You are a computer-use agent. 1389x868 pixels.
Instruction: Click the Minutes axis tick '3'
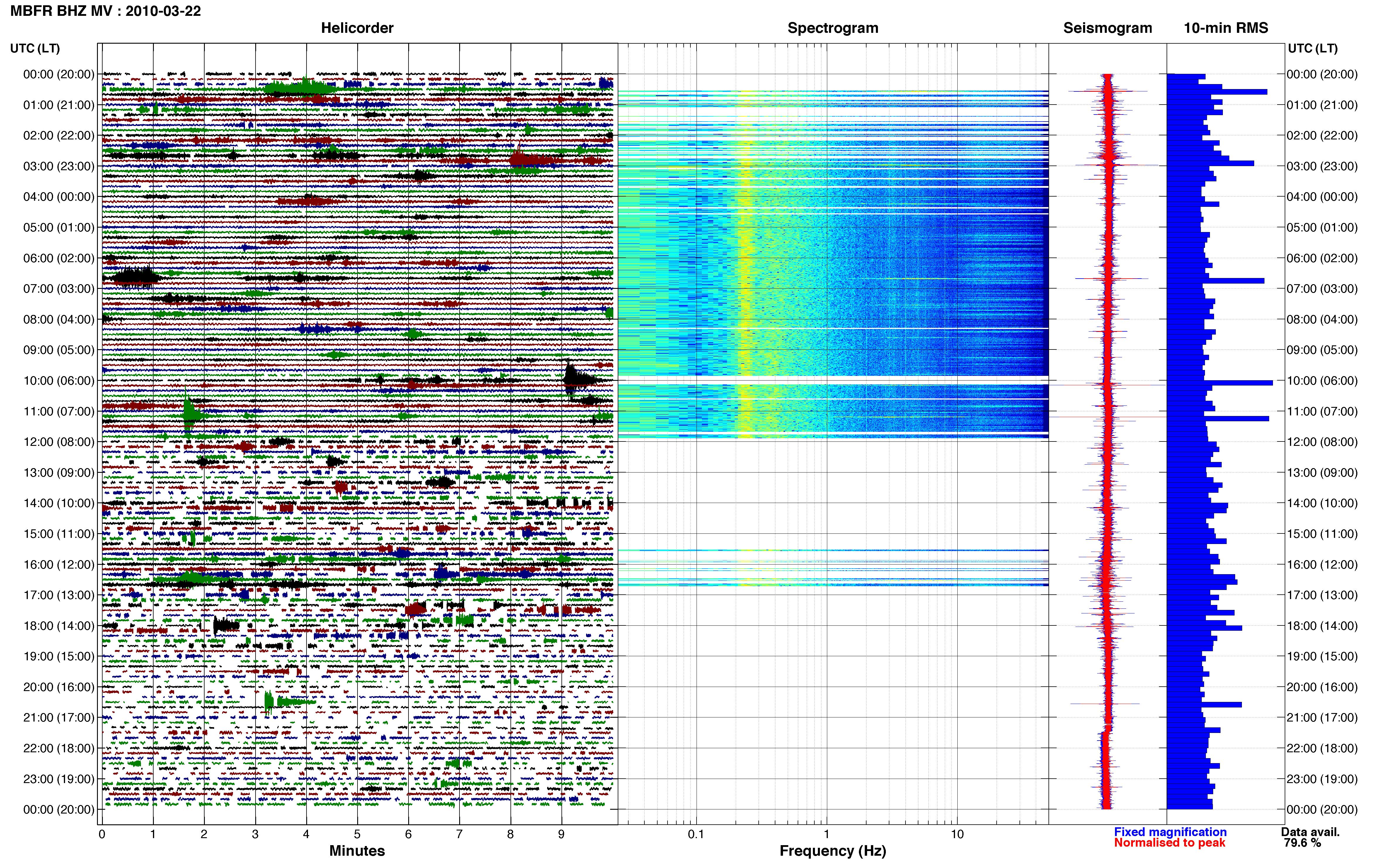255,834
